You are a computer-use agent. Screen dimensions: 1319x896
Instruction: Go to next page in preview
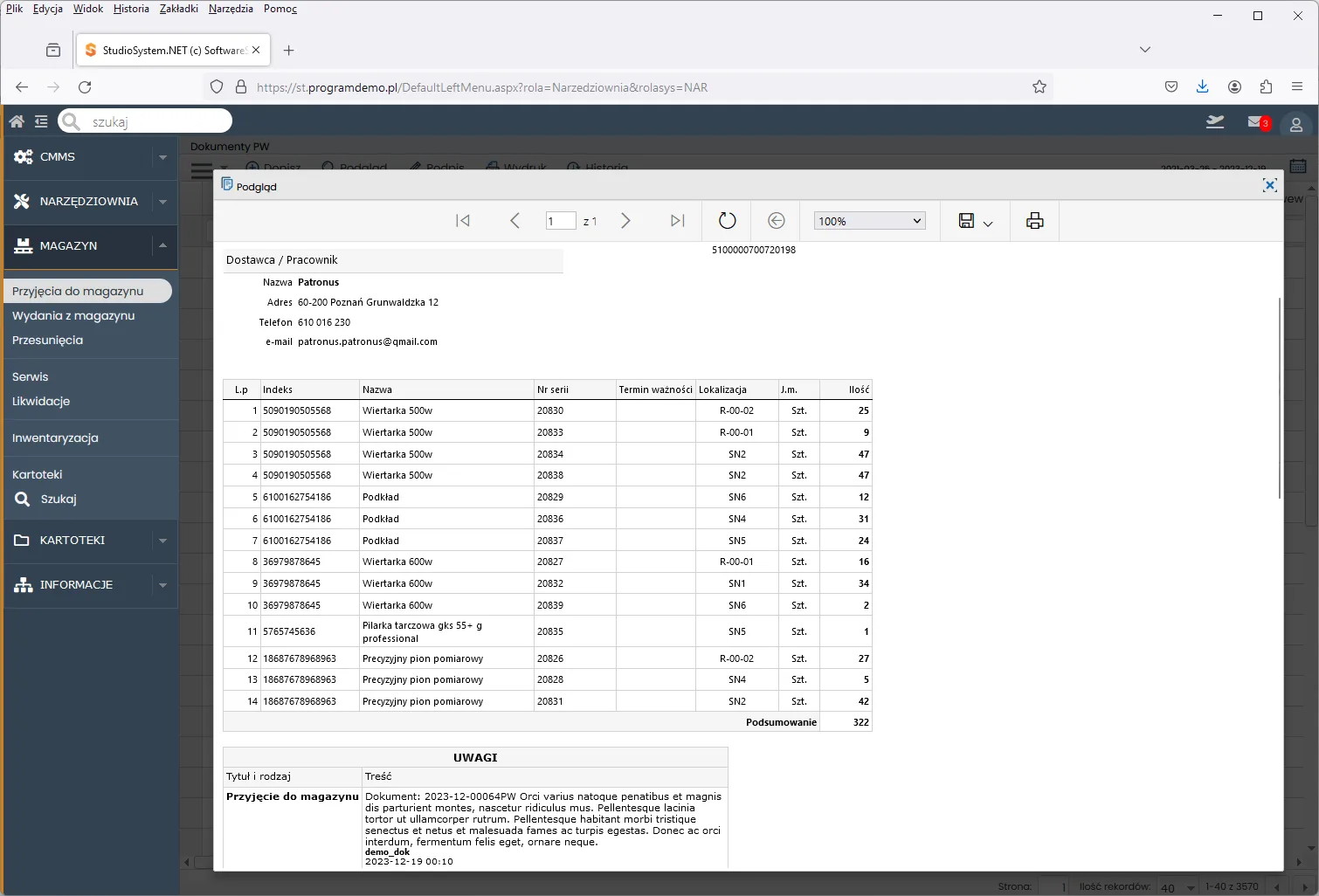[625, 221]
